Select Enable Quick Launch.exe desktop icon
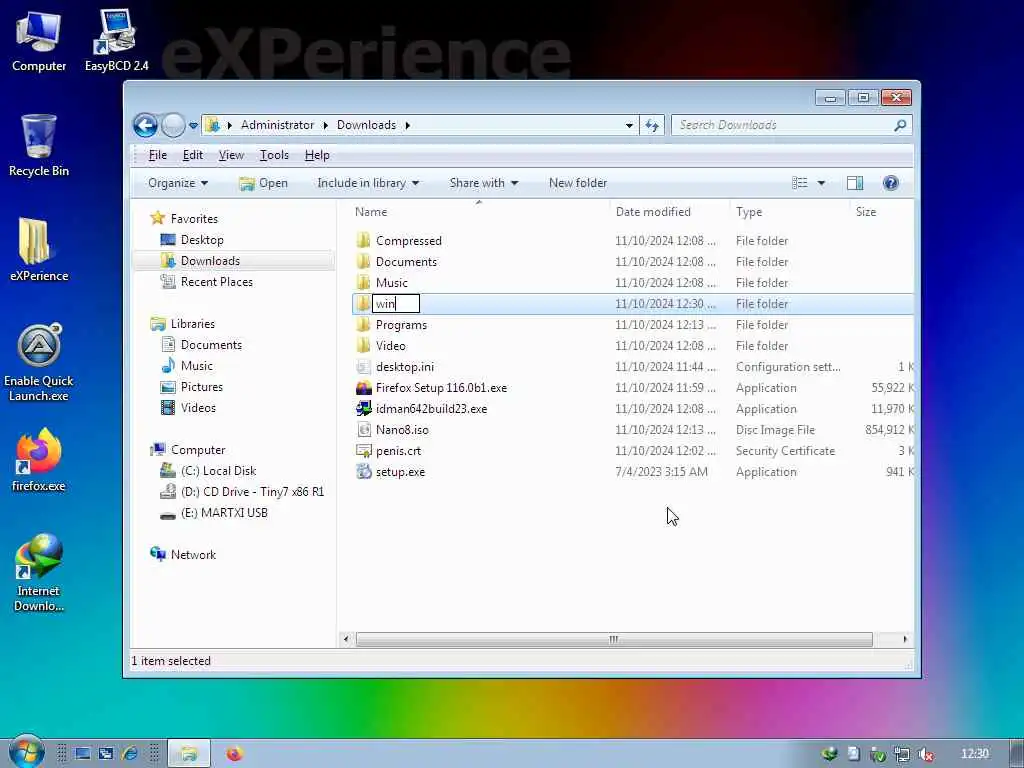Screen dimensions: 1024x768 (x=39, y=362)
